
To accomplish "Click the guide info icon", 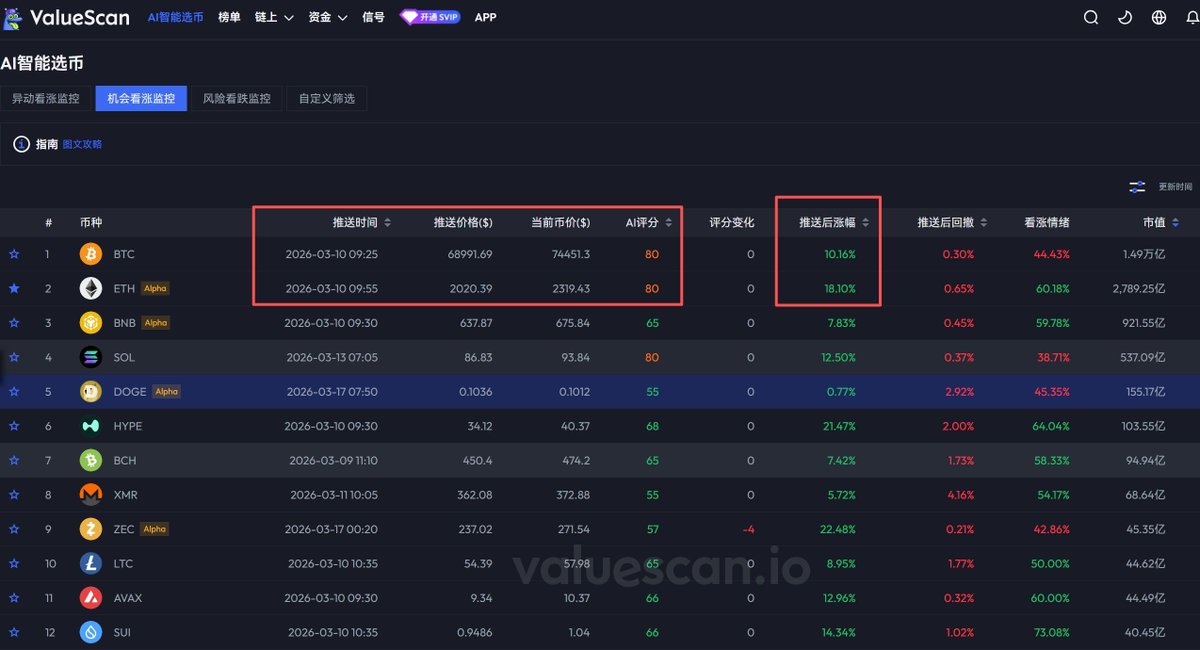I will click(x=21, y=144).
